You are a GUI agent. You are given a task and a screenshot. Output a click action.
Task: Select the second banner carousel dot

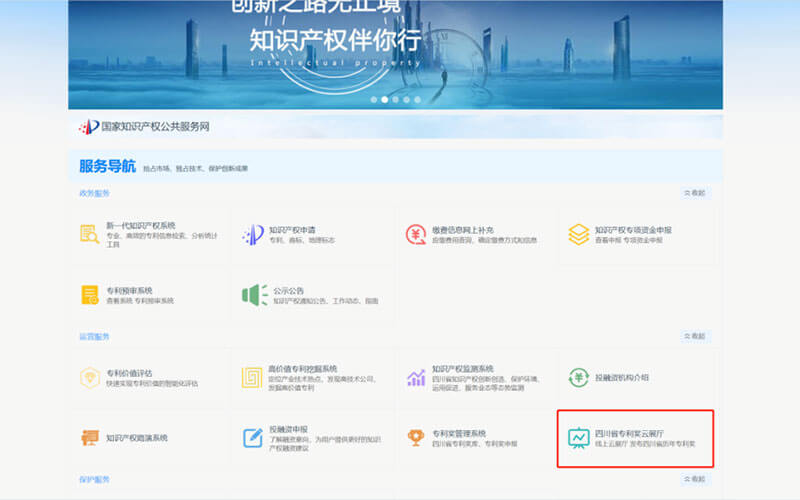click(x=385, y=100)
